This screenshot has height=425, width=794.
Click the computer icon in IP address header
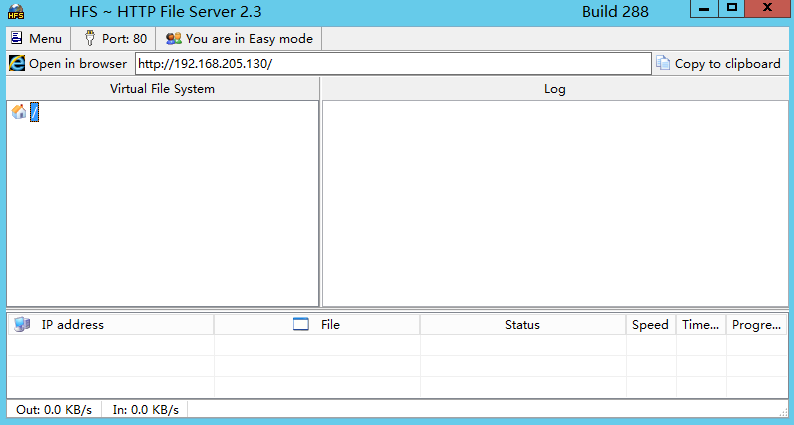[22, 324]
